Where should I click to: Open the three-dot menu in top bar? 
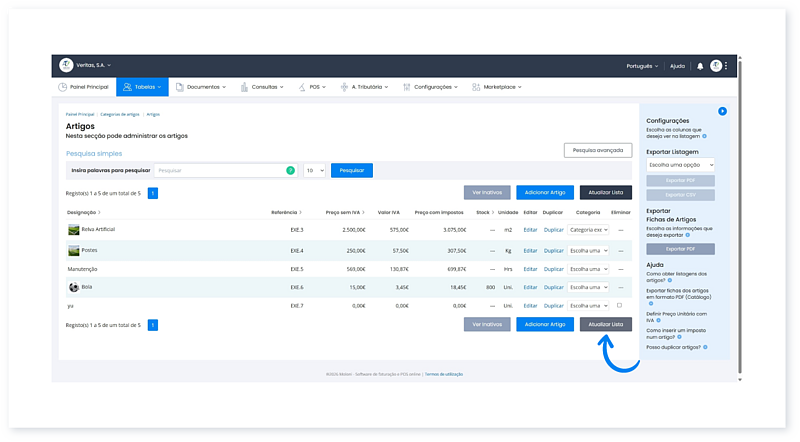tap(727, 66)
